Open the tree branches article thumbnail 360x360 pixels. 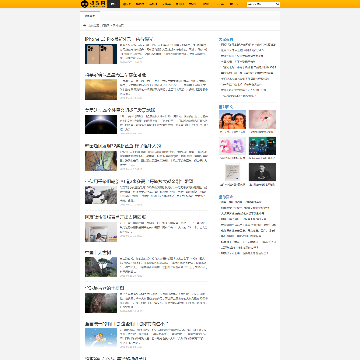point(101,161)
